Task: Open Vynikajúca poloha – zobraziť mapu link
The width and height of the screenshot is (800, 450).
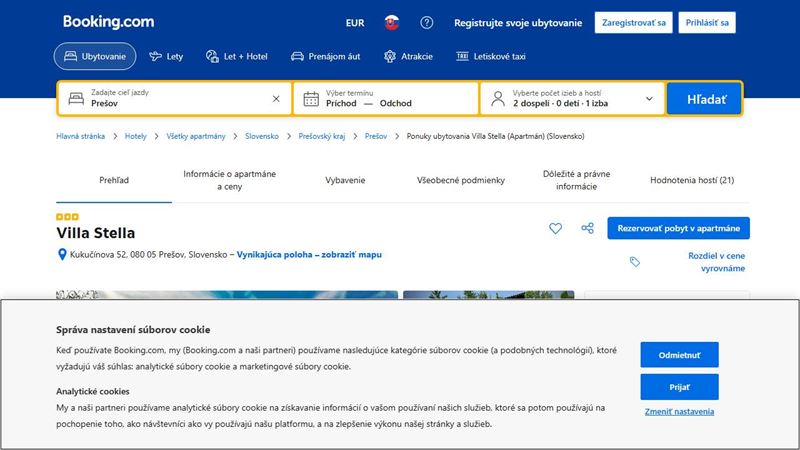Action: pyautogui.click(x=309, y=254)
